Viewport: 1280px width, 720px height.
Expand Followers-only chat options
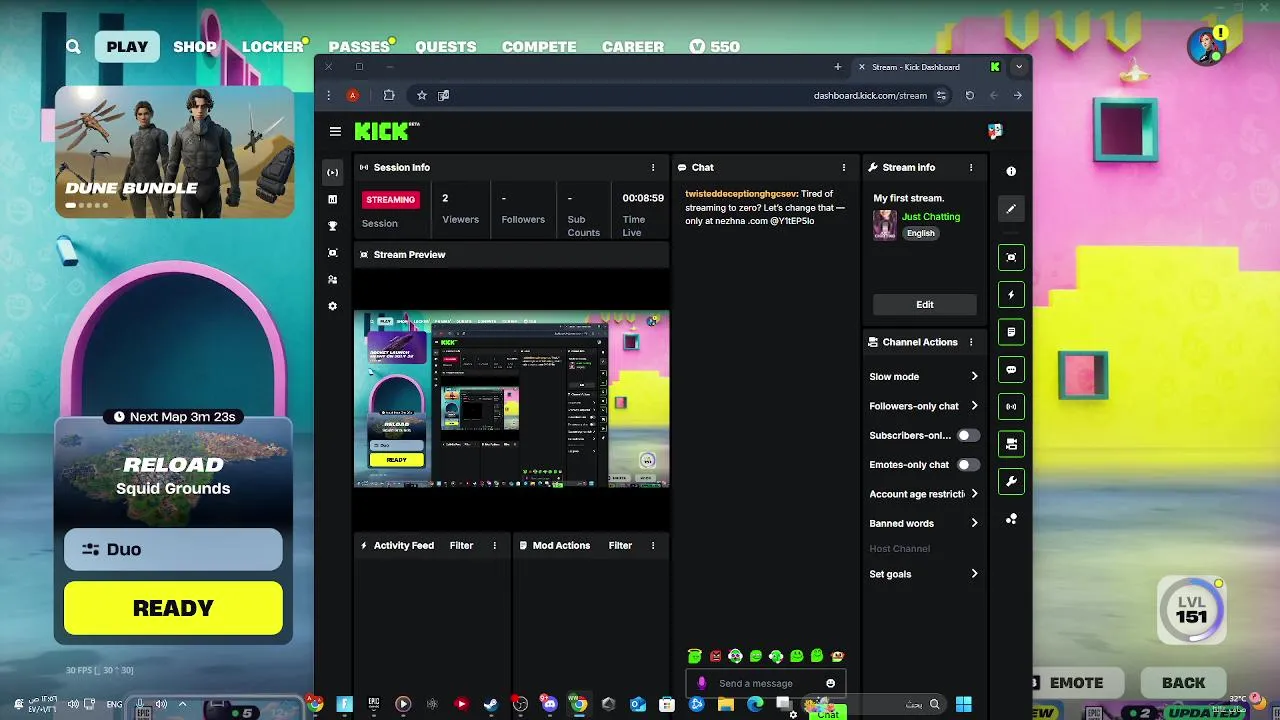point(974,406)
